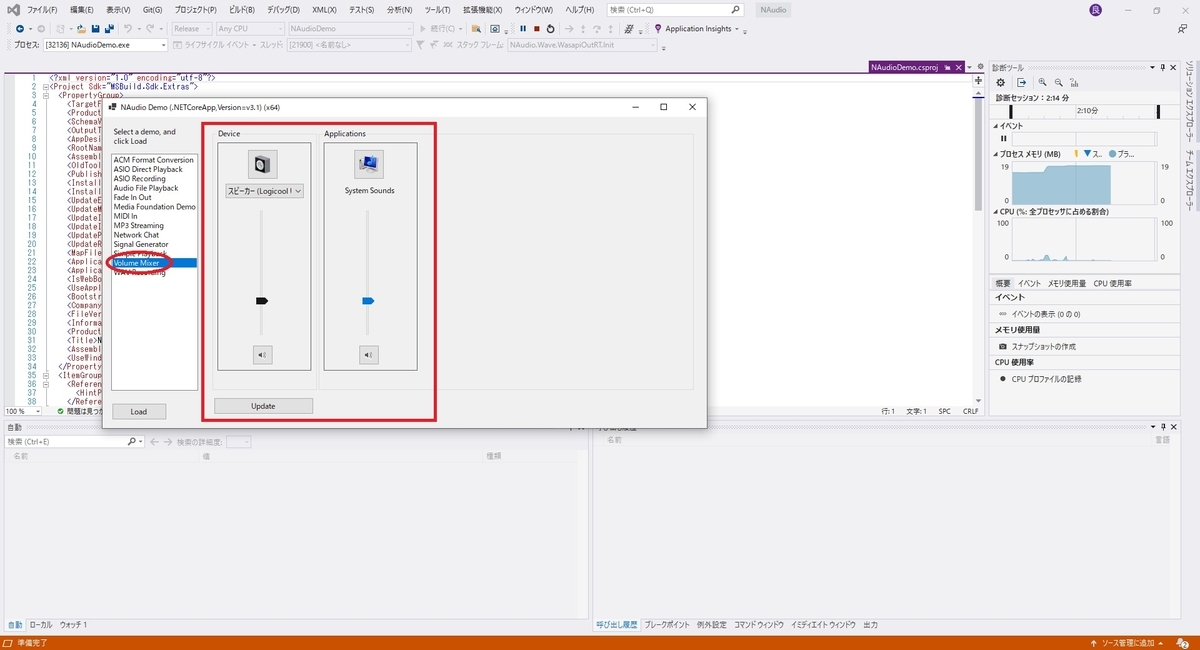Restart debugging with the circular arrow
This screenshot has width=1200, height=650.
pyautogui.click(x=550, y=29)
